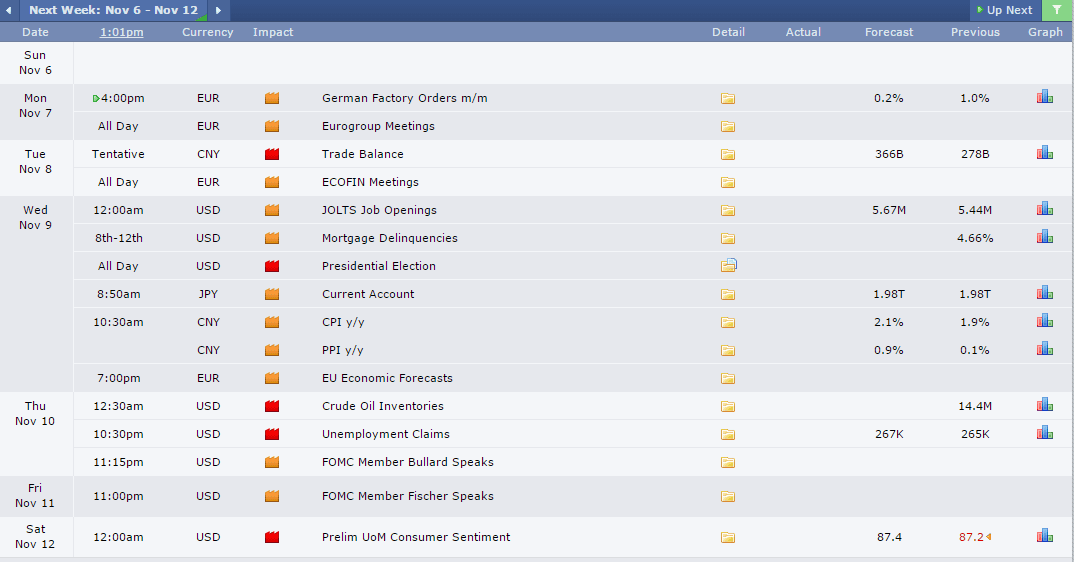Select Eurogroup Meetings event
Image resolution: width=1074 pixels, height=562 pixels.
pyautogui.click(x=378, y=126)
